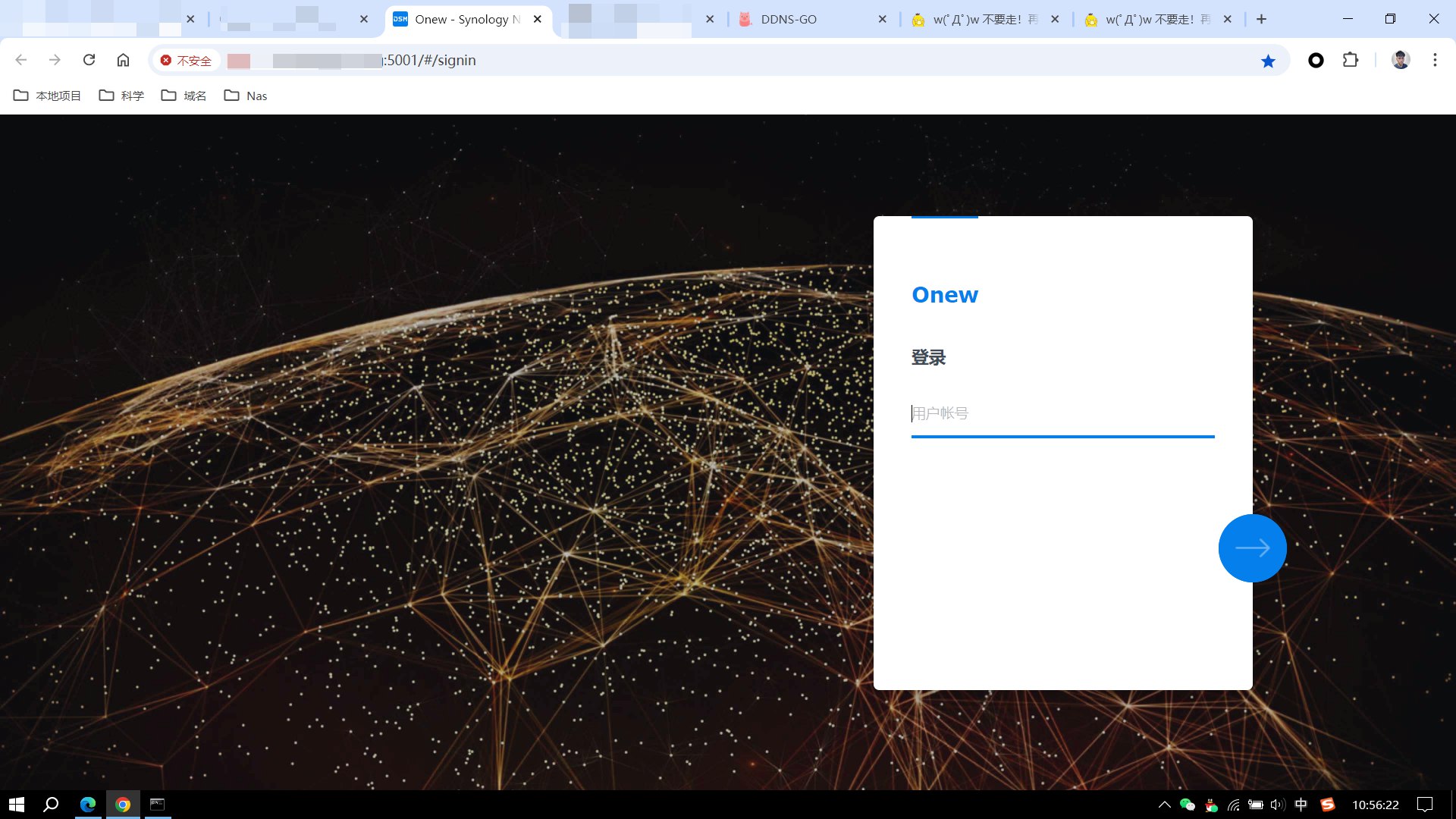Go back using browser back arrow

[x=21, y=60]
